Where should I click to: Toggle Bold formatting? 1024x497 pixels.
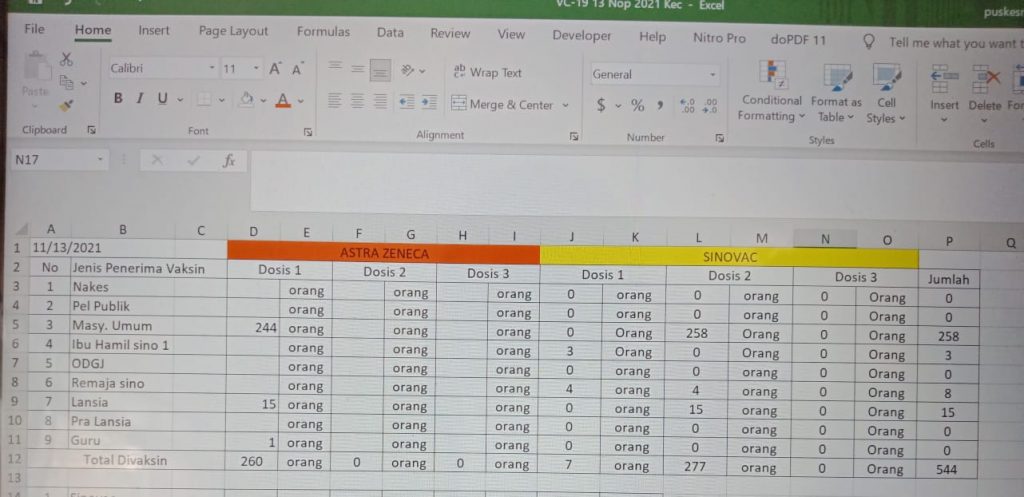[x=118, y=99]
